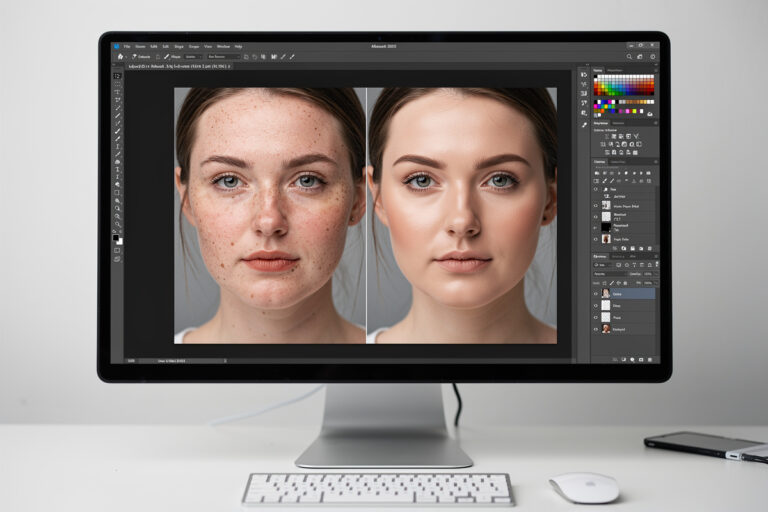Image resolution: width=768 pixels, height=512 pixels.
Task: Pick the black swatch at top-left of Swatches
Action: coord(596,76)
